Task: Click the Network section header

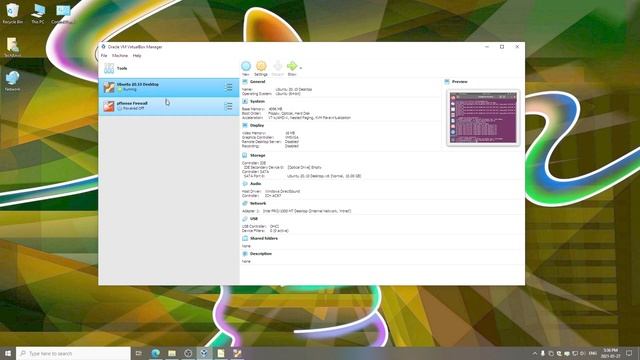Action: [258, 203]
